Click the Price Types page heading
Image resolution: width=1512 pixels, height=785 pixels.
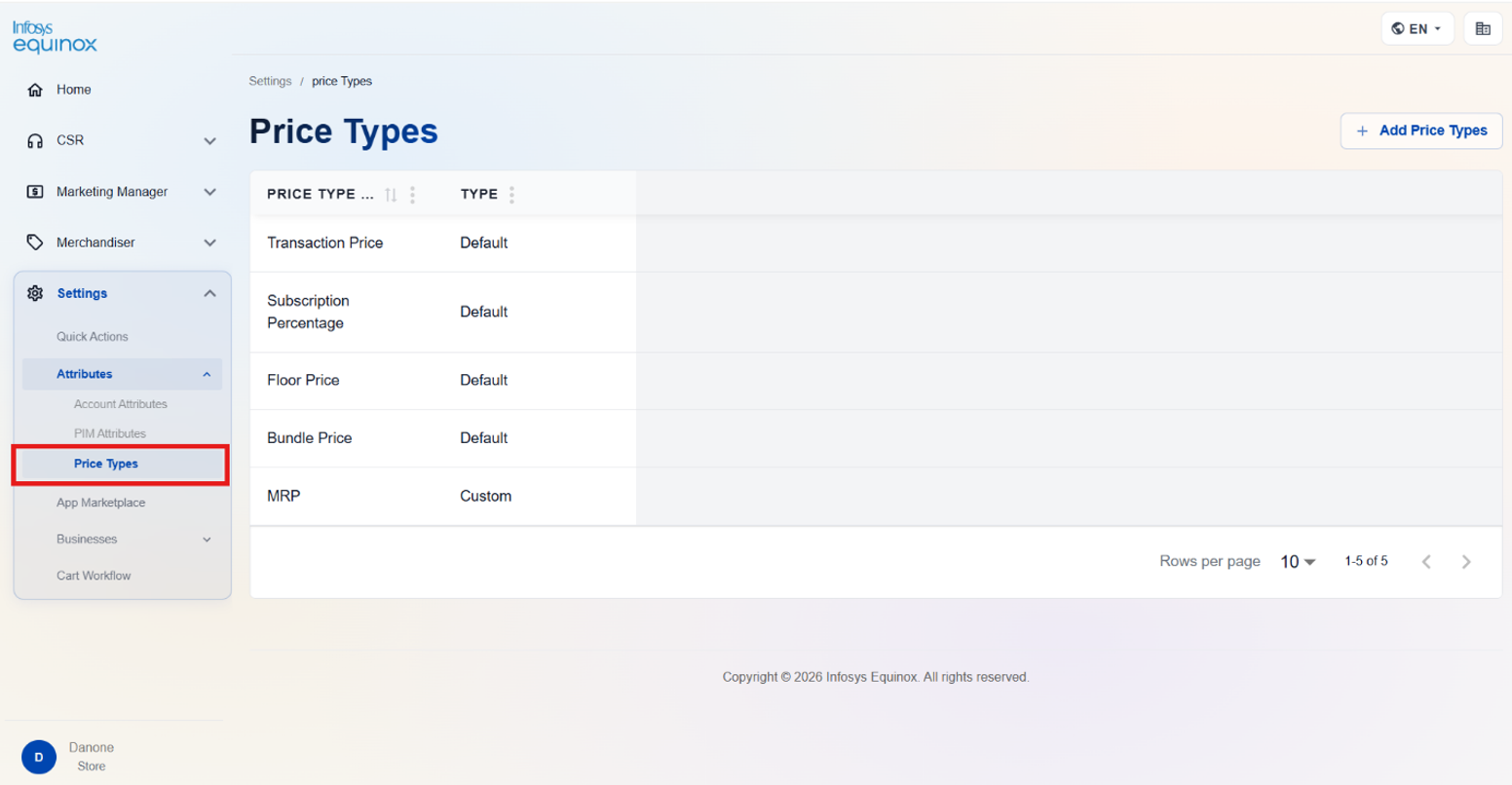pyautogui.click(x=344, y=131)
